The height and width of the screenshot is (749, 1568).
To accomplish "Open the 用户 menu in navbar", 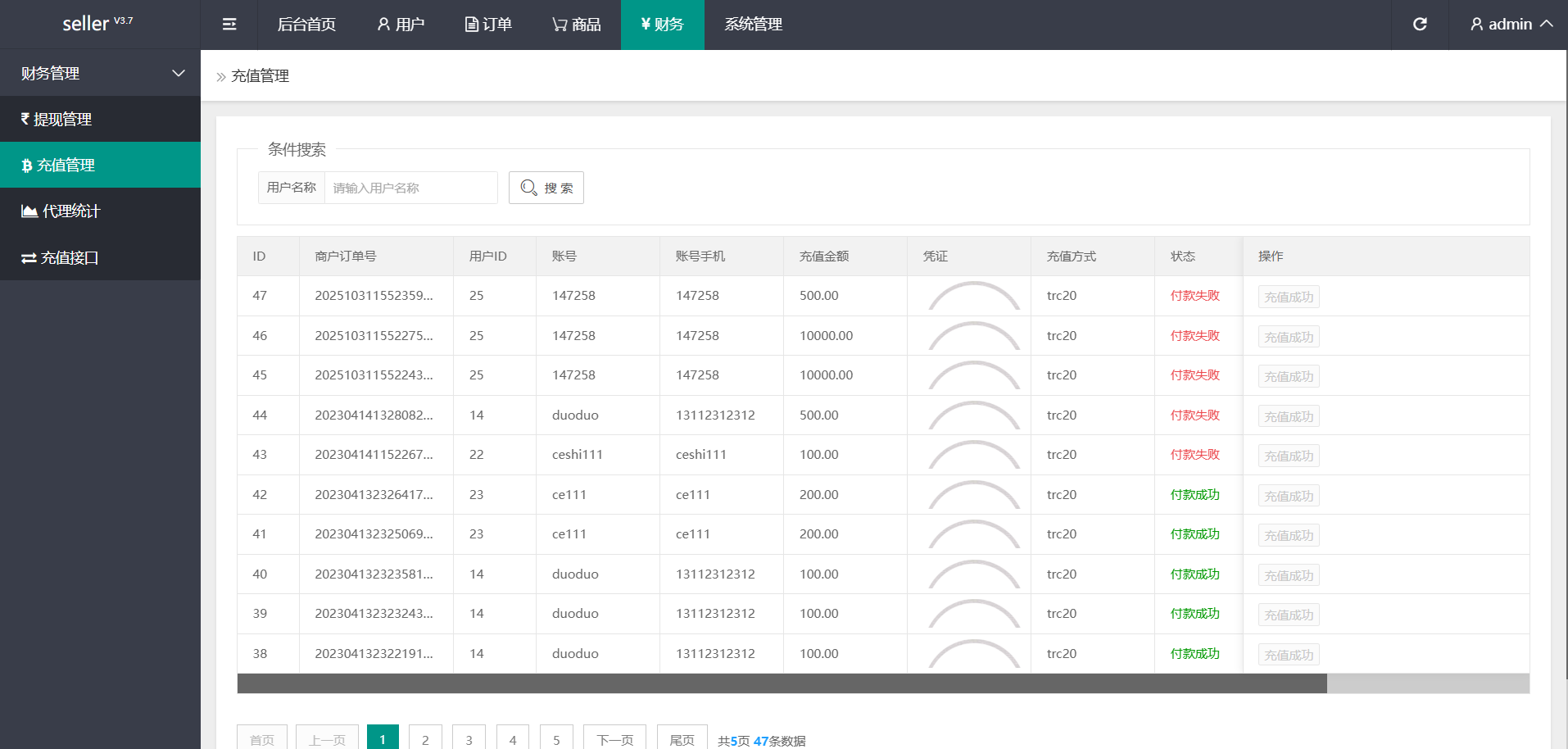I will [401, 25].
